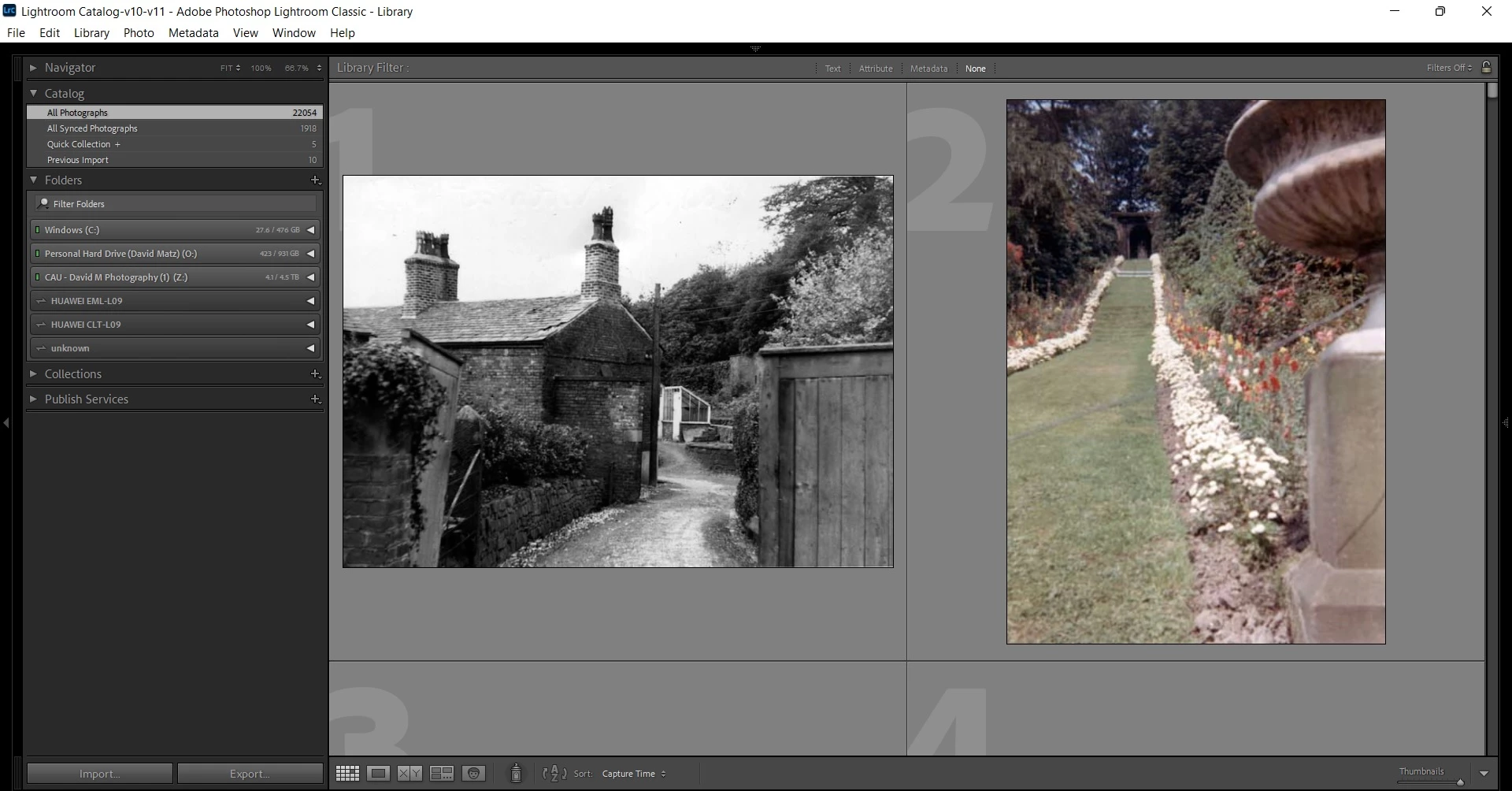Screen dimensions: 1512x791
Task: Select the black and white cottage photo
Action: 618,371
